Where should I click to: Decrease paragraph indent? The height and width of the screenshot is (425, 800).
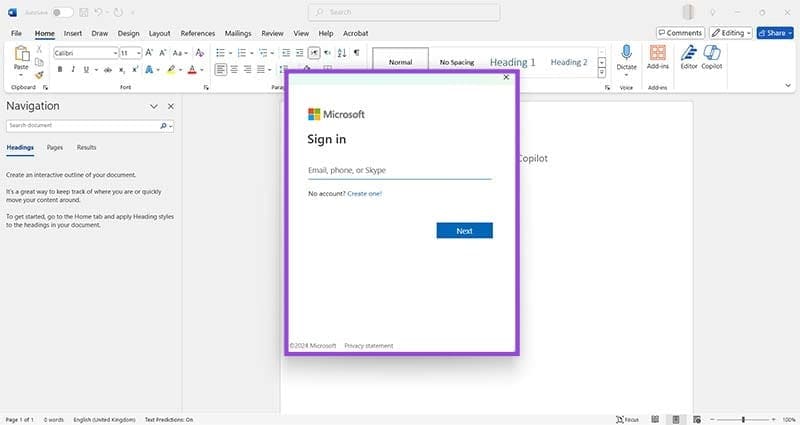pos(286,53)
